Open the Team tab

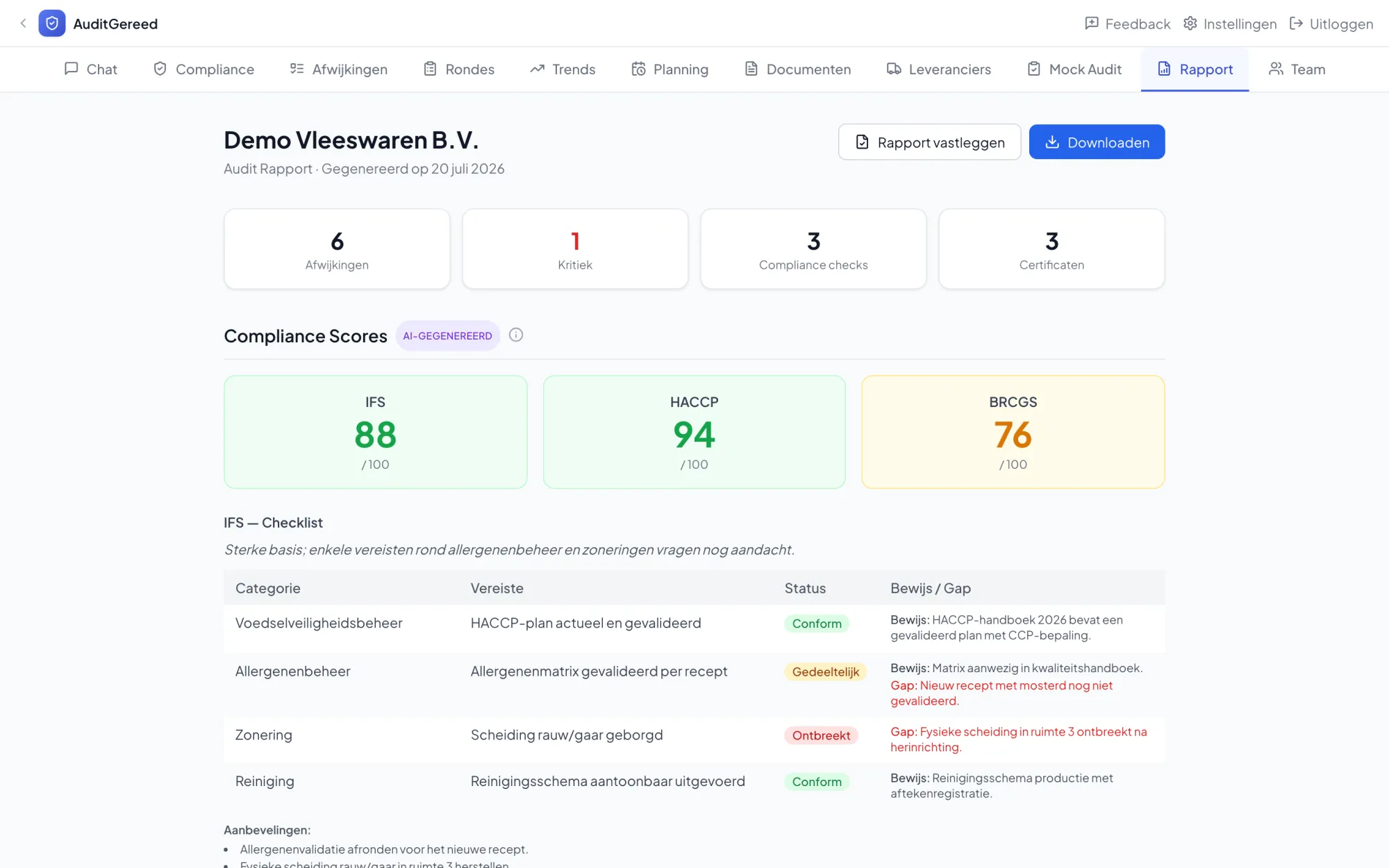click(1297, 69)
